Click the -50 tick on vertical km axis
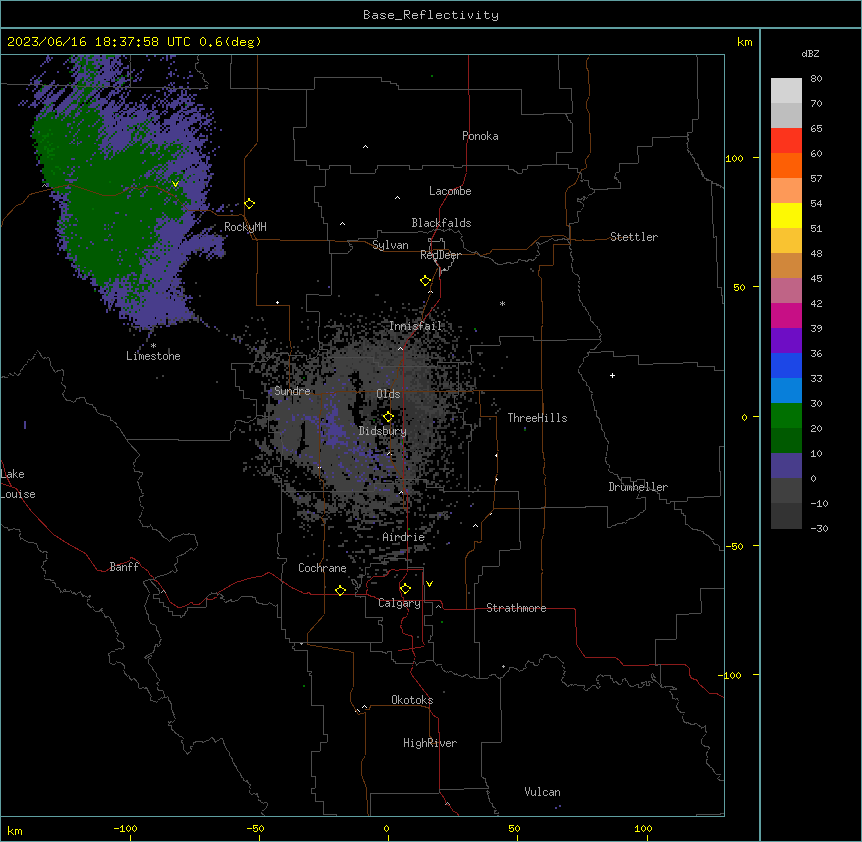 [x=734, y=546]
